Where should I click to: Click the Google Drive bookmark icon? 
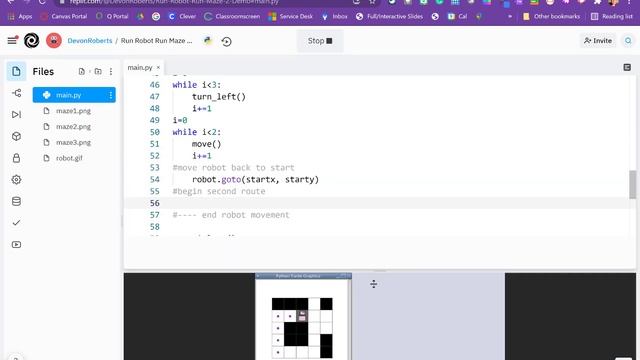coord(140,16)
